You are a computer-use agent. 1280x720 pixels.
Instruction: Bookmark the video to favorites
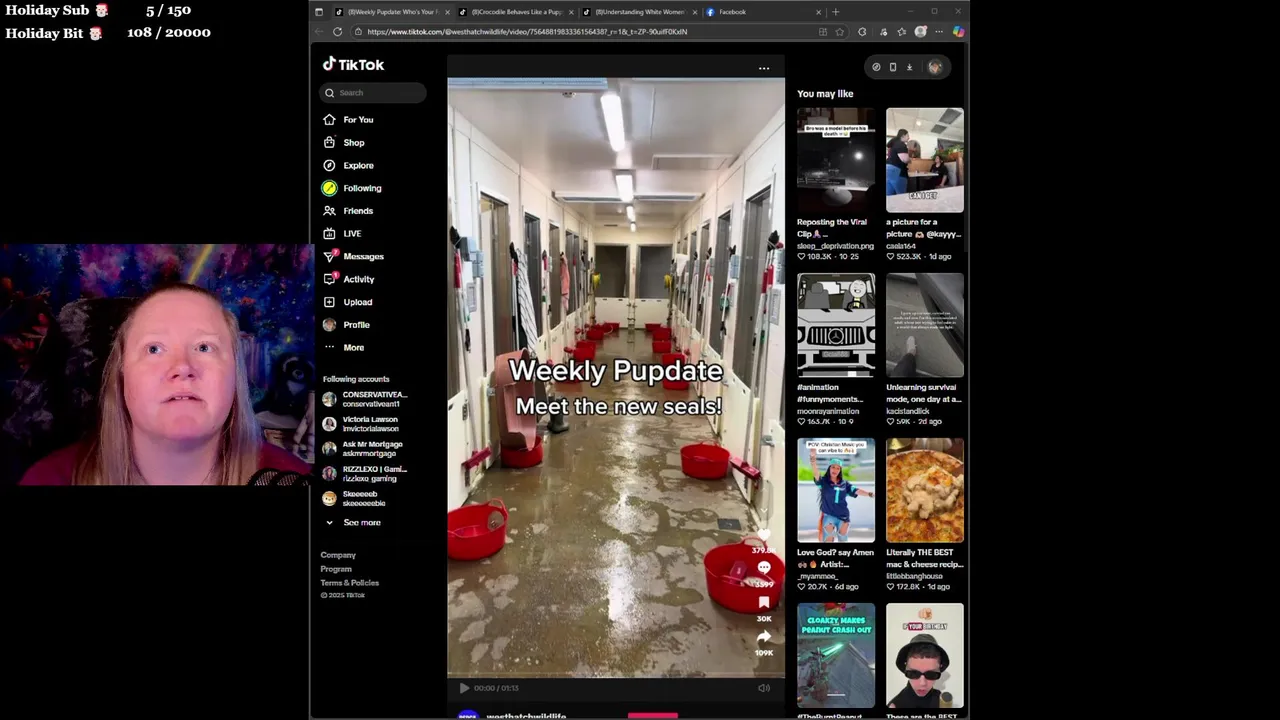click(x=764, y=602)
